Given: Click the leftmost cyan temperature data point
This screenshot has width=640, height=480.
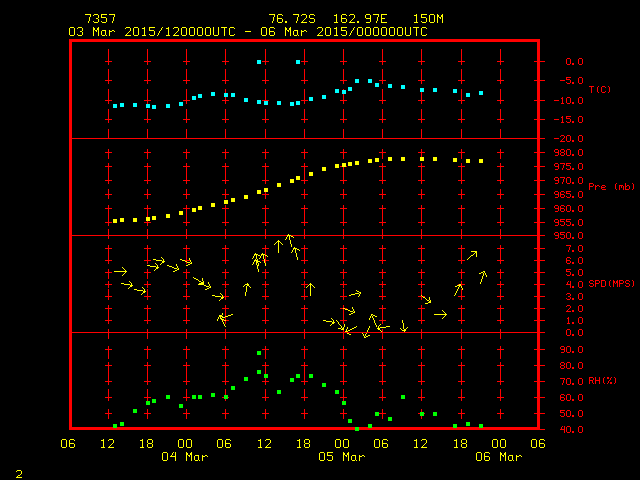Looking at the screenshot, I should pos(115,105).
